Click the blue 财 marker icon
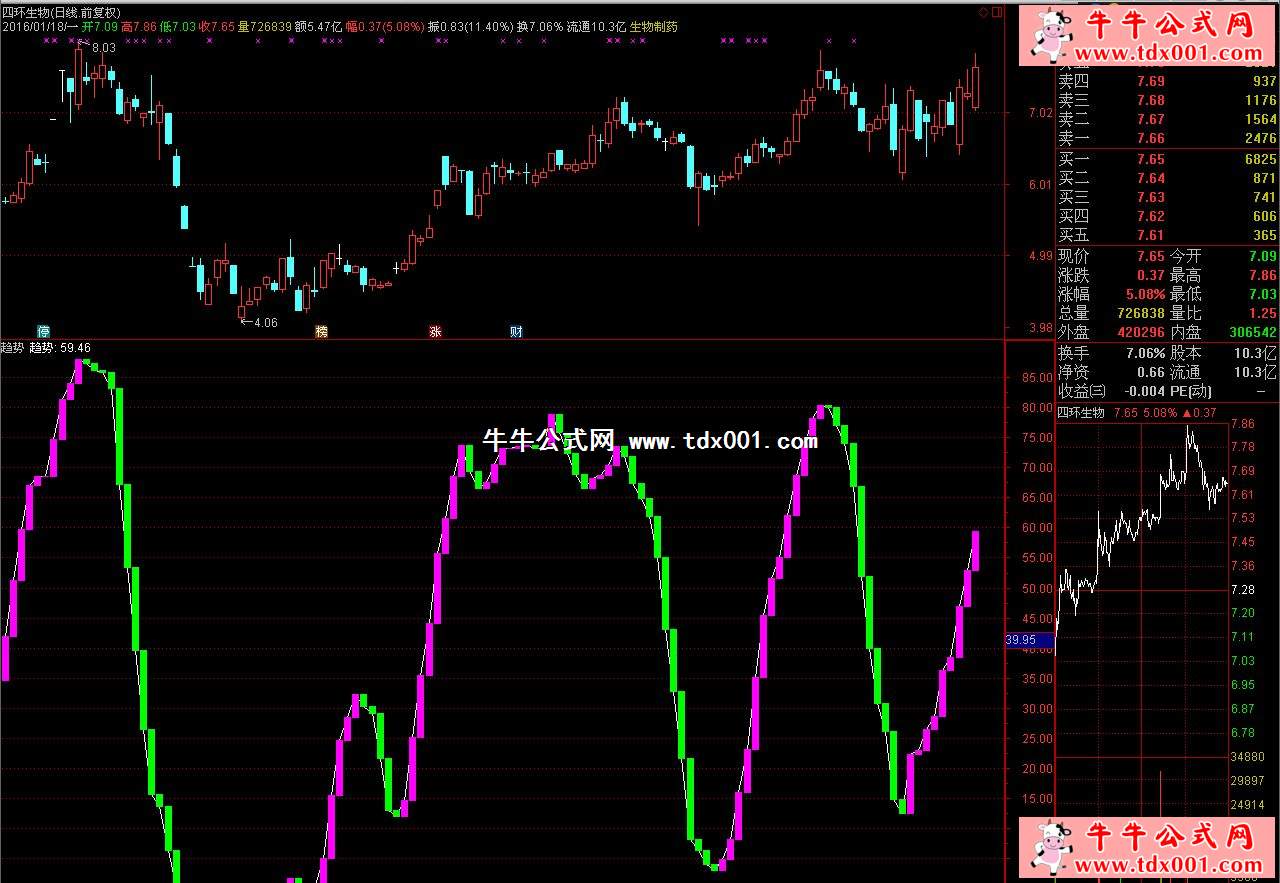Screen dimensions: 1280x883 click(x=516, y=331)
